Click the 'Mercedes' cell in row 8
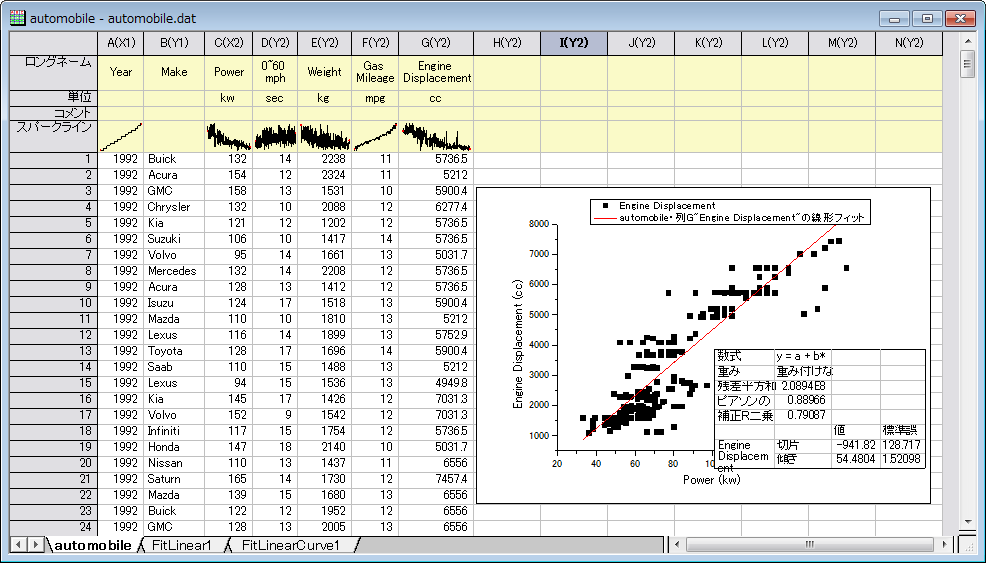Viewport: 986px width, 563px height. [174, 271]
